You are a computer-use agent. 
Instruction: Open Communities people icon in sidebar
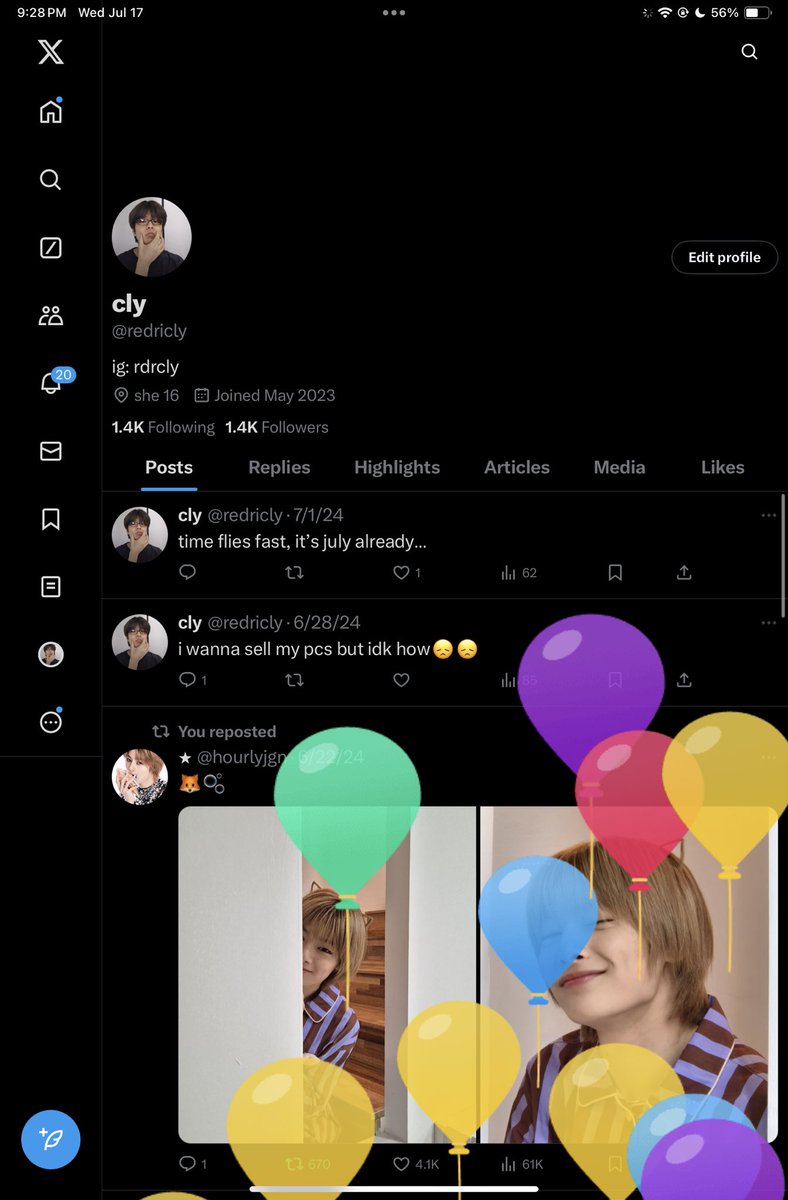pyautogui.click(x=51, y=316)
